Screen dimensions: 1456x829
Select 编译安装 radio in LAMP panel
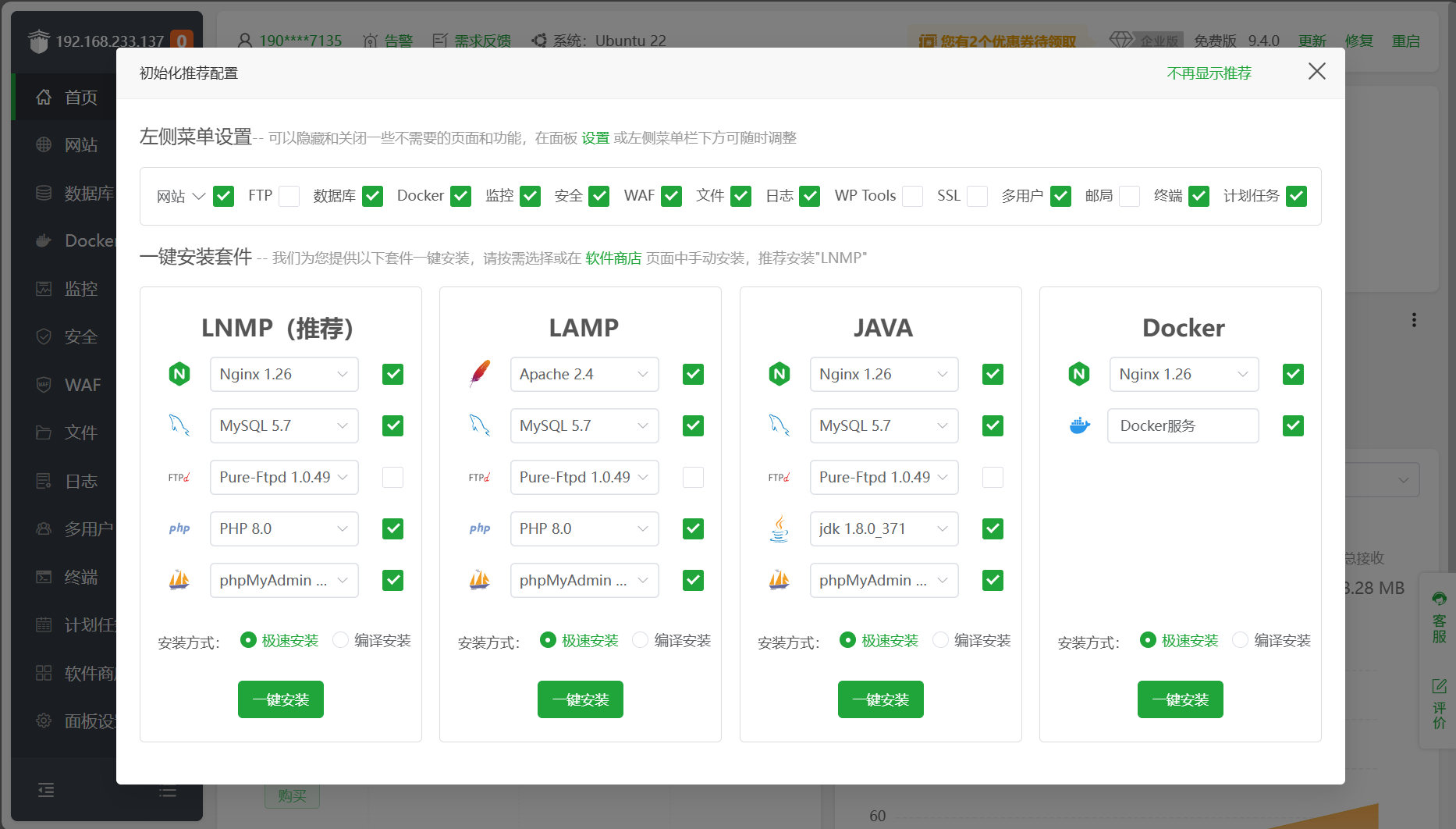[x=641, y=640]
